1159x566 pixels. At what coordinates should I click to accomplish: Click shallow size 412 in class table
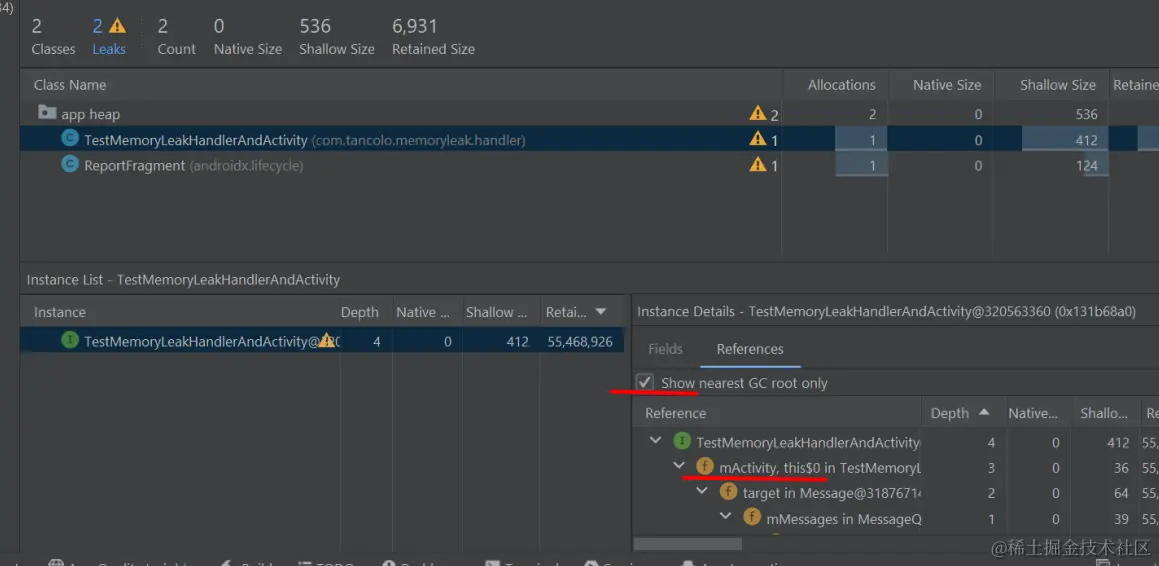[1087, 140]
